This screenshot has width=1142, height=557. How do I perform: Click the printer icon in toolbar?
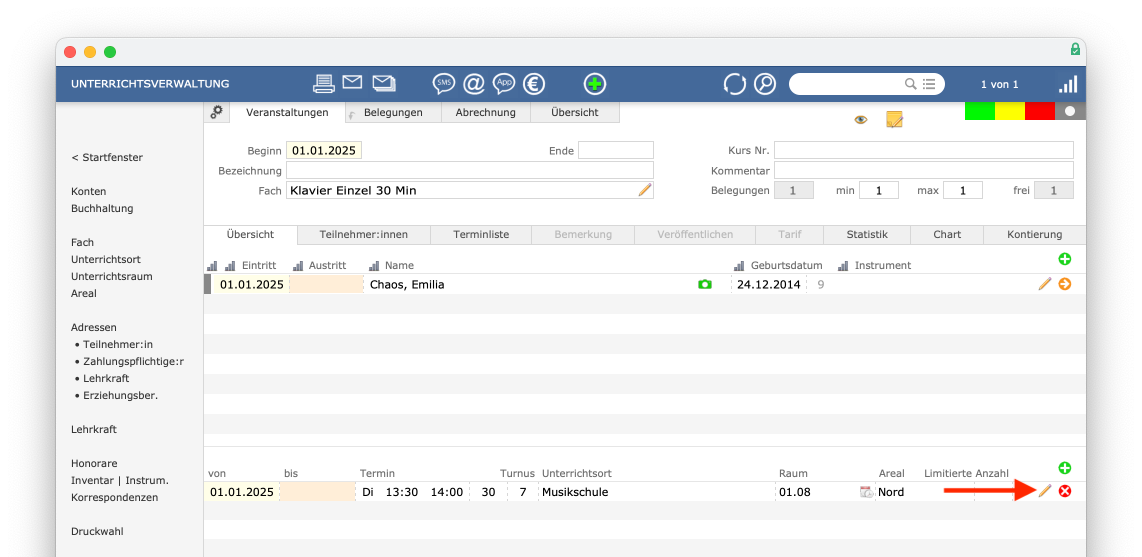[323, 84]
